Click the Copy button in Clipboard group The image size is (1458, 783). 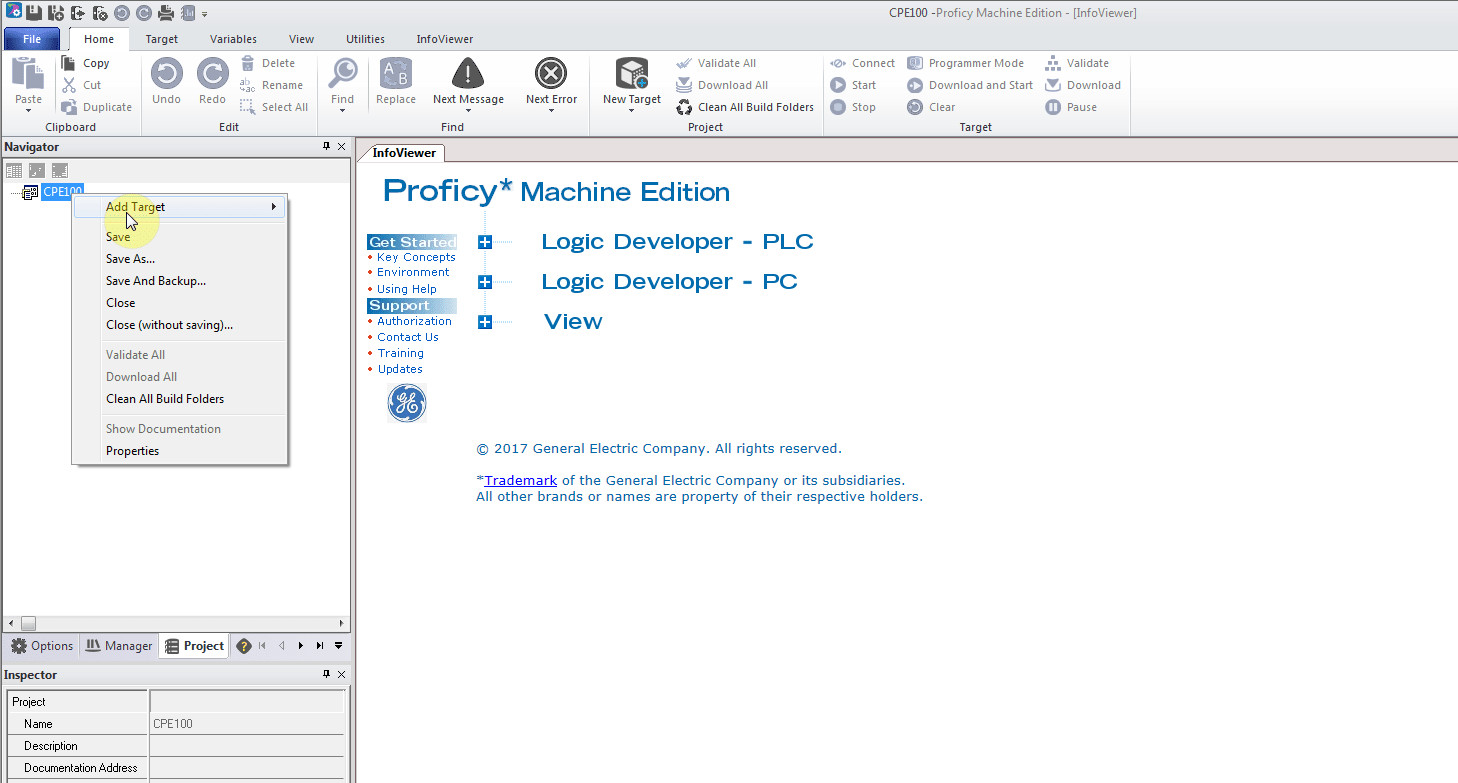coord(86,63)
